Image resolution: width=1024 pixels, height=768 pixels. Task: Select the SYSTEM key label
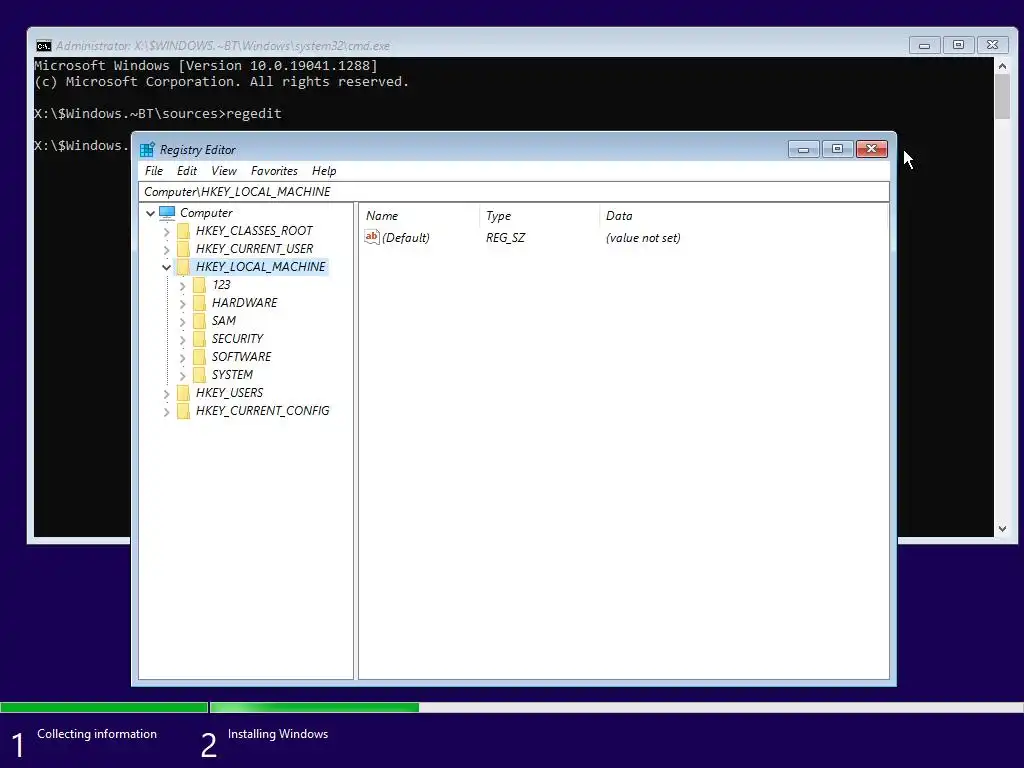[x=232, y=374]
